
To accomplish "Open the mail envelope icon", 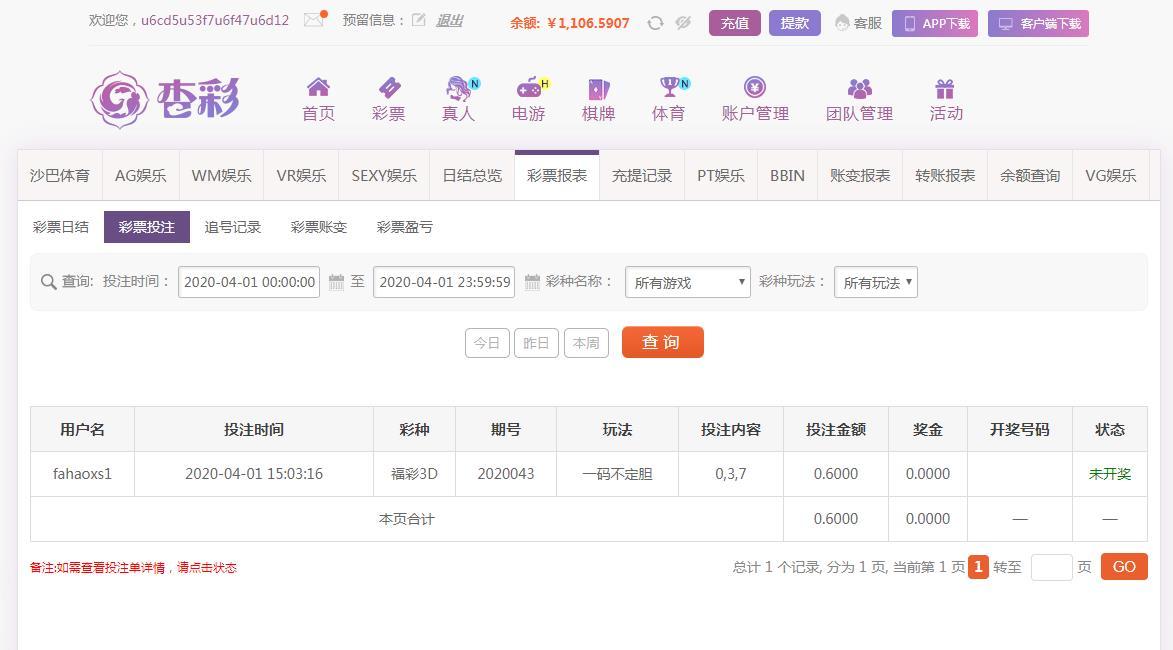I will point(315,19).
